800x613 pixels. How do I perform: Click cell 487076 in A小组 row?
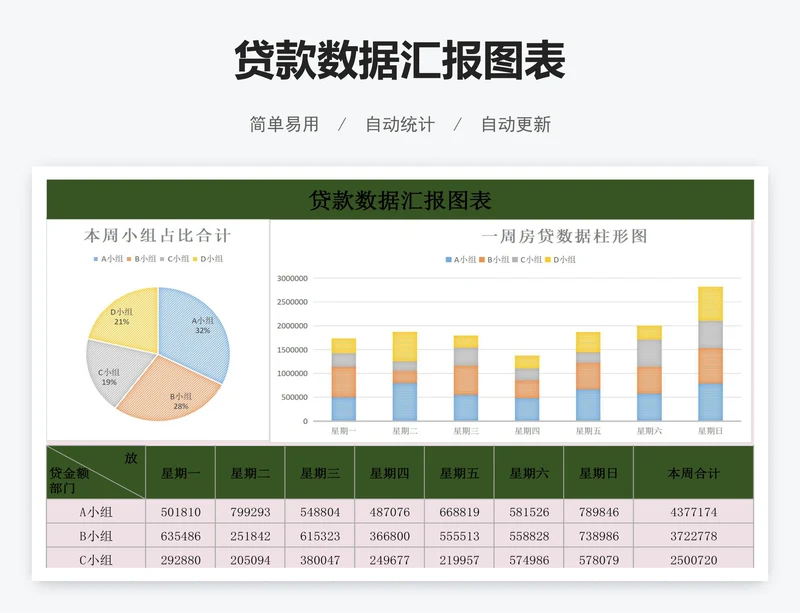pyautogui.click(x=390, y=512)
